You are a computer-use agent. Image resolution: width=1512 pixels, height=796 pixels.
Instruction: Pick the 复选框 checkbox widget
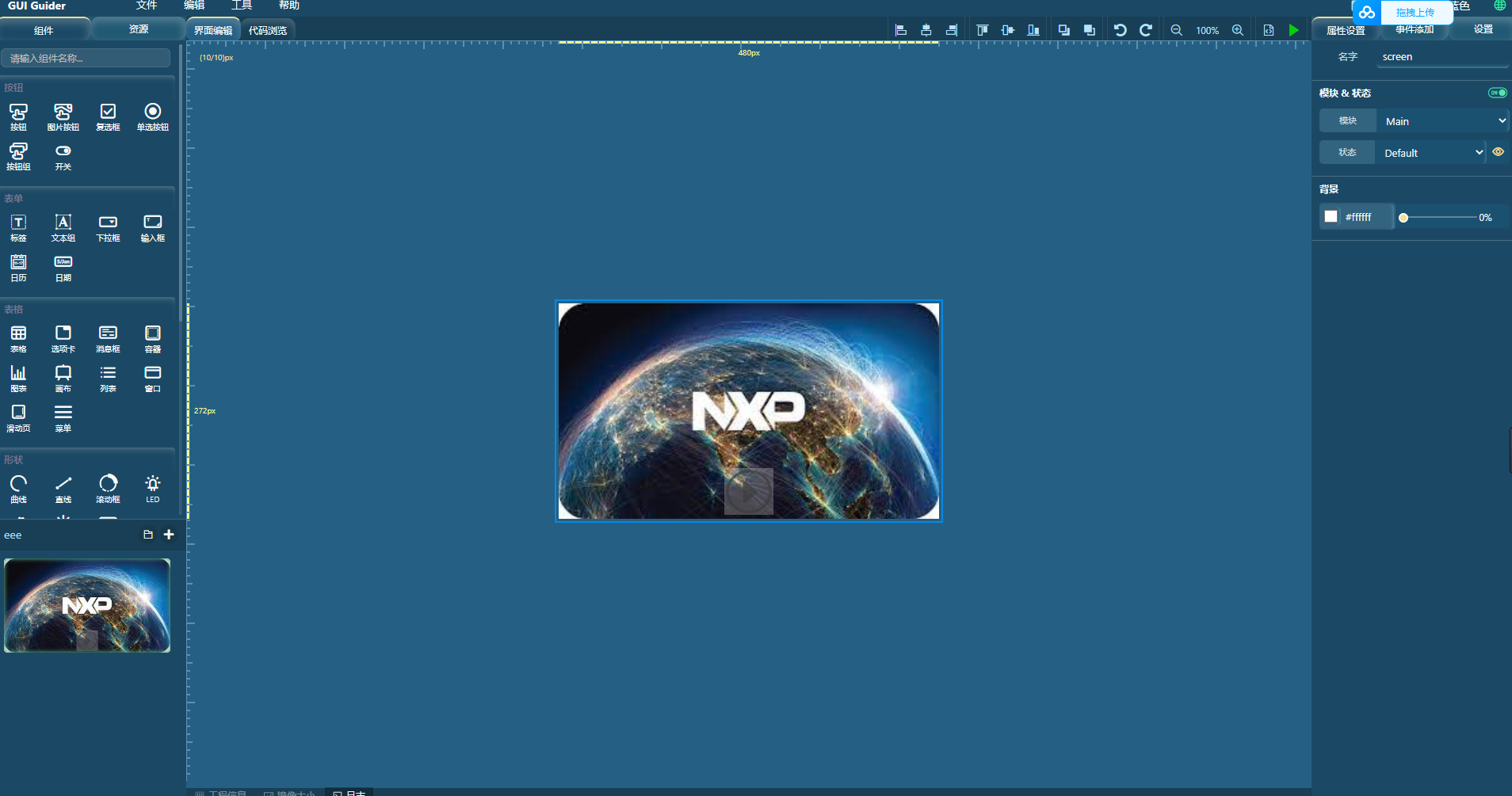[108, 116]
